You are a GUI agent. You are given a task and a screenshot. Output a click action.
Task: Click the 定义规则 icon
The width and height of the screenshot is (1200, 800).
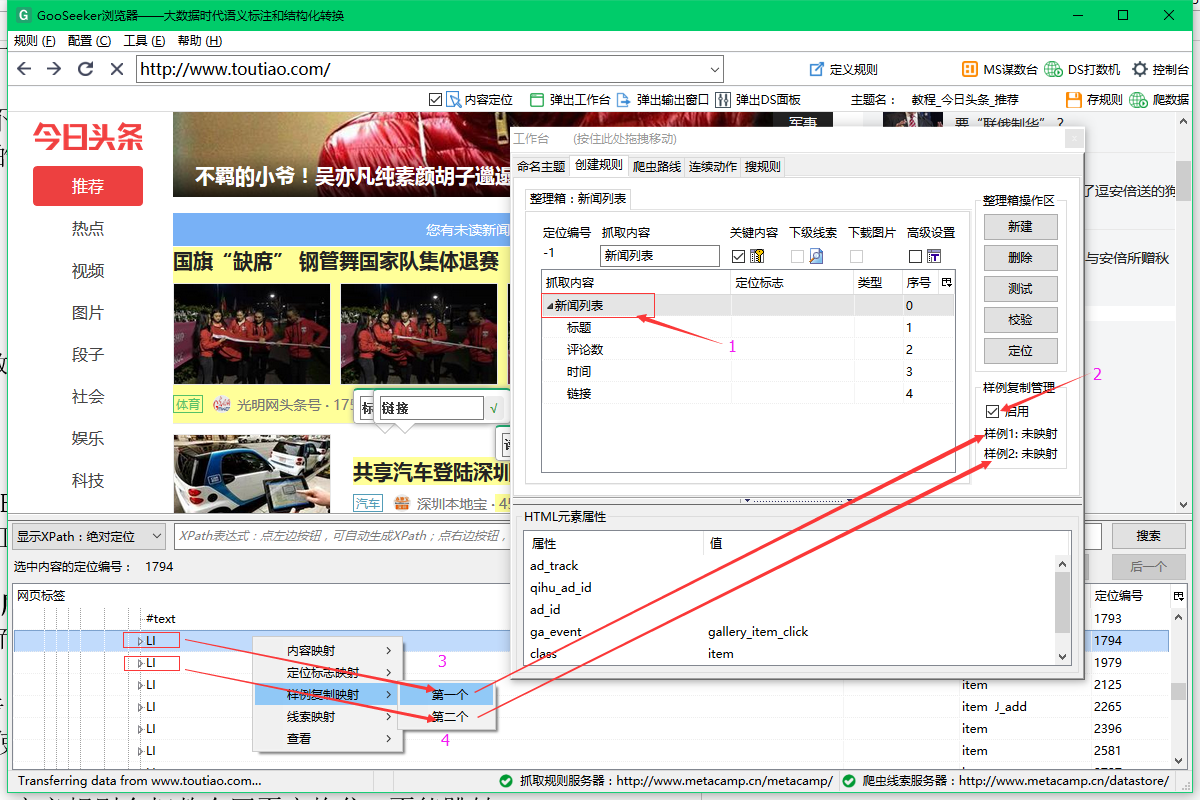click(x=817, y=69)
